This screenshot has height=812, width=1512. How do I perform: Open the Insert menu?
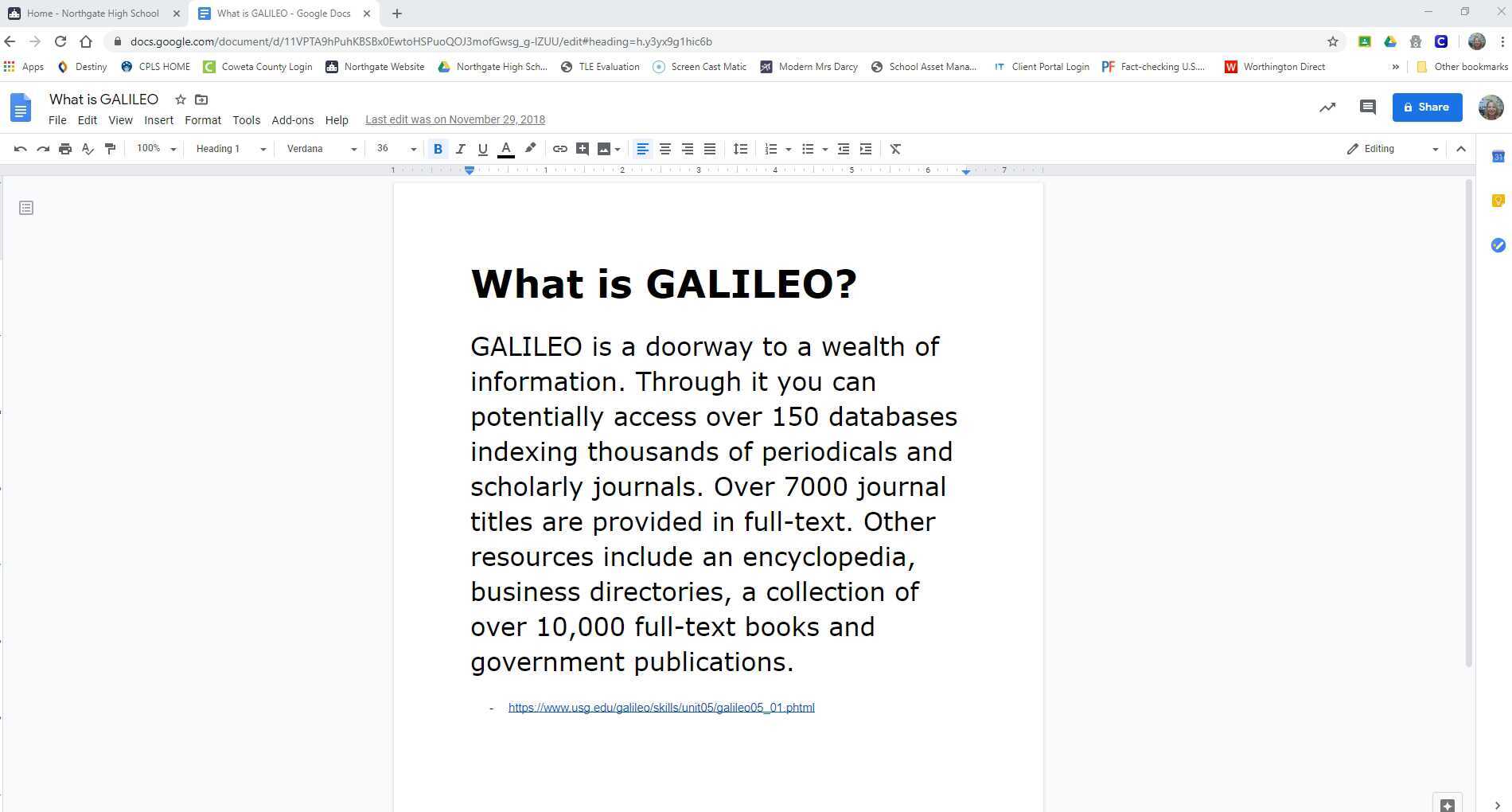[x=158, y=119]
